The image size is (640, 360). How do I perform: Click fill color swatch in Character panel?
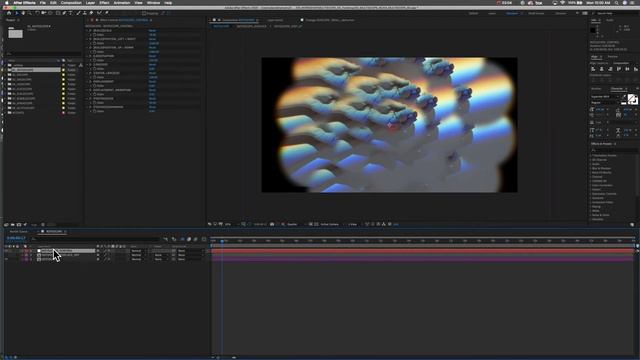pos(631,98)
